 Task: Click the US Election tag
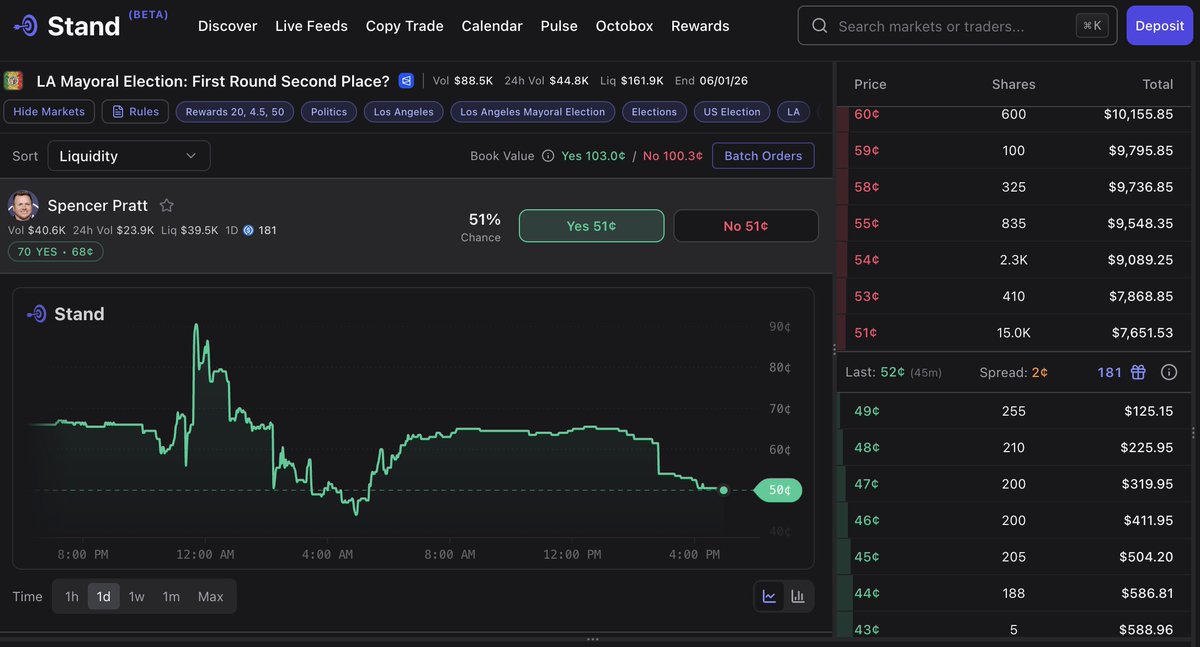point(733,112)
